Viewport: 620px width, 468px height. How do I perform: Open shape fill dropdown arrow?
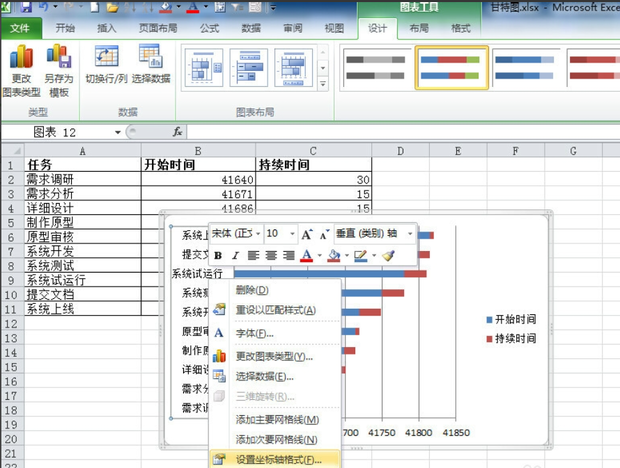tap(347, 256)
